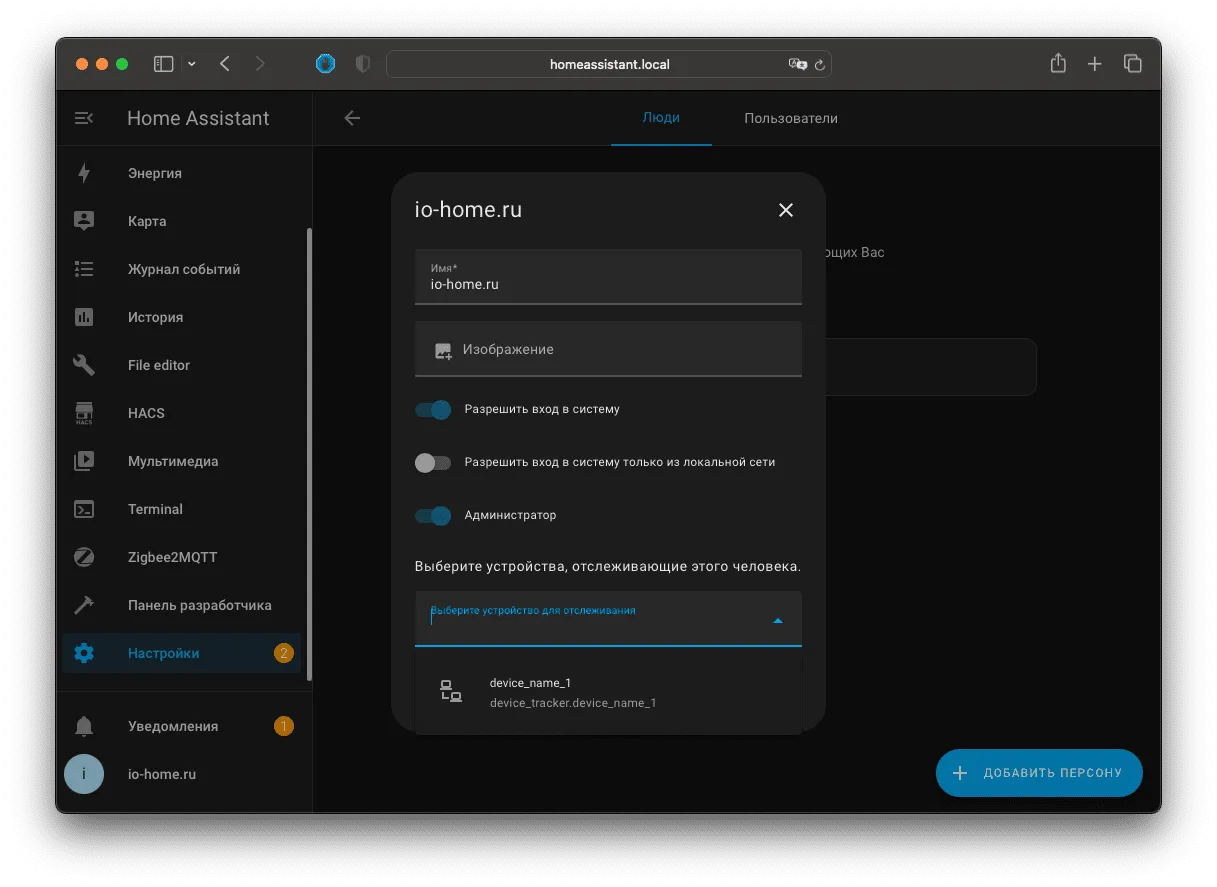Image resolution: width=1217 pixels, height=887 pixels.
Task: Enable login only from local network switch
Action: point(433,462)
